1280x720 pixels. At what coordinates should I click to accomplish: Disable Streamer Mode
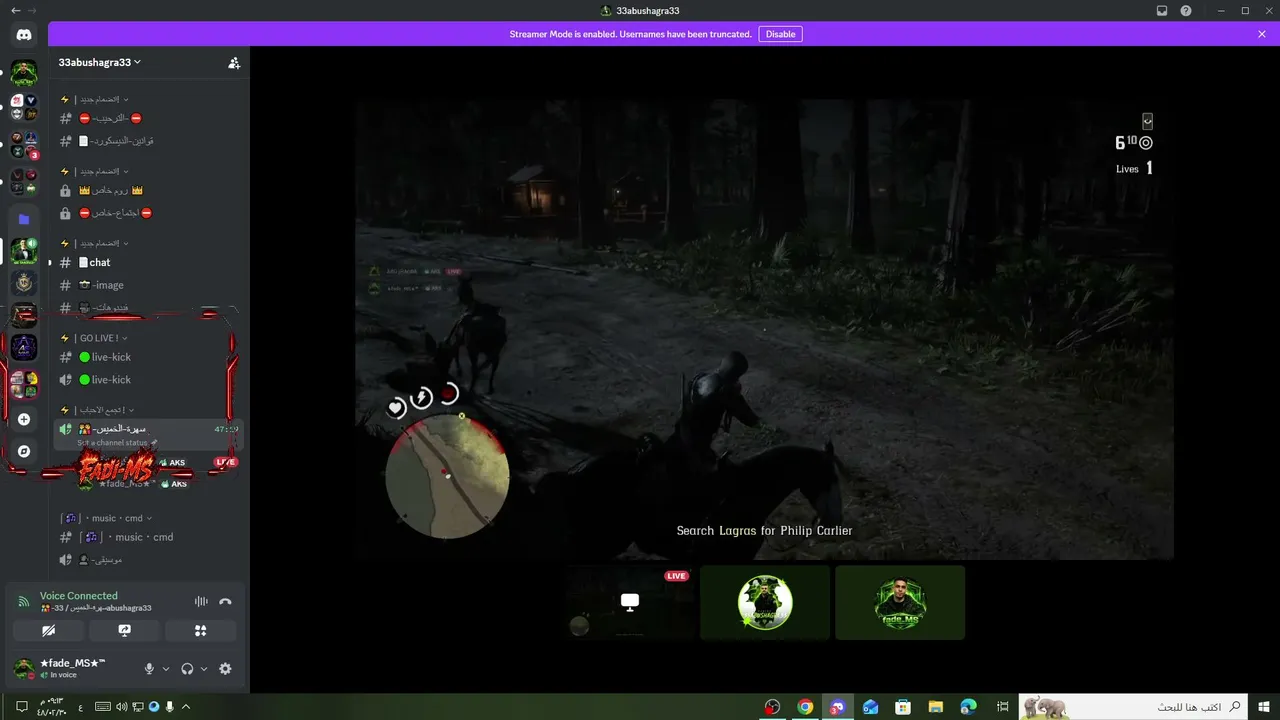tap(780, 34)
